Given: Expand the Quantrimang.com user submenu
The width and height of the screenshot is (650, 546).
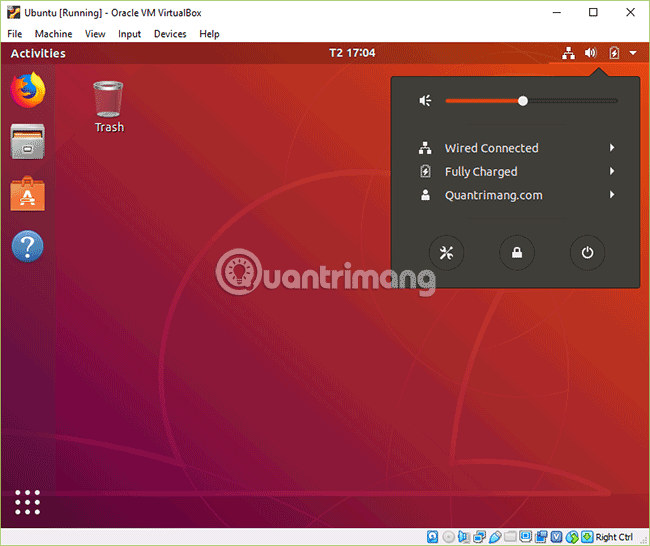Looking at the screenshot, I should coord(612,194).
